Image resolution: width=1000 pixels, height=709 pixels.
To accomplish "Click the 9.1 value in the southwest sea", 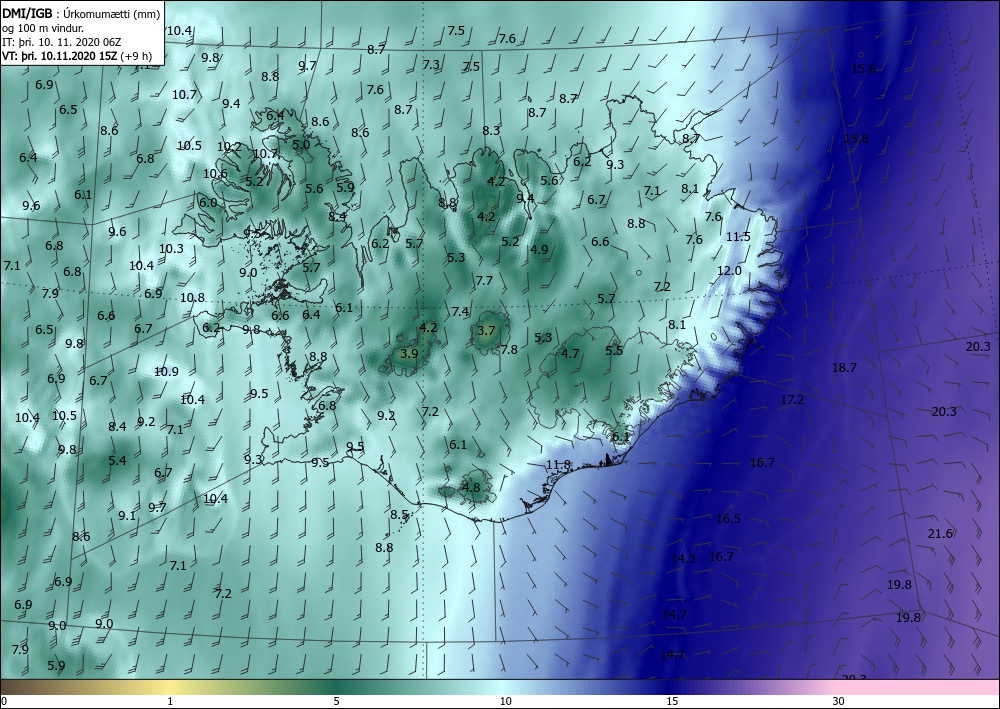I will (x=127, y=515).
